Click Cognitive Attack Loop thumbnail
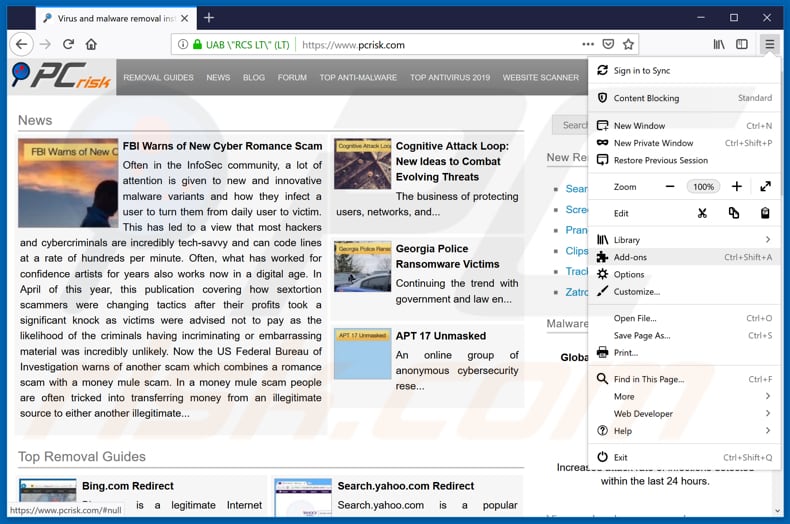790x524 pixels. click(362, 164)
